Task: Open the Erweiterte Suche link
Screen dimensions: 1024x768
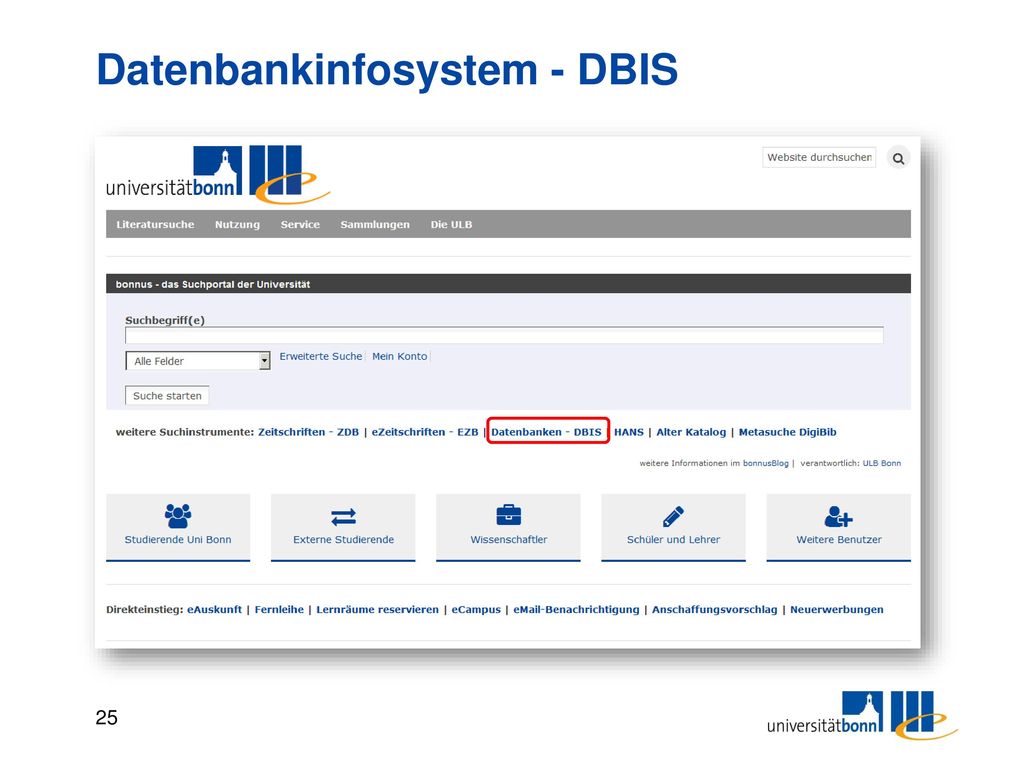Action: [321, 357]
